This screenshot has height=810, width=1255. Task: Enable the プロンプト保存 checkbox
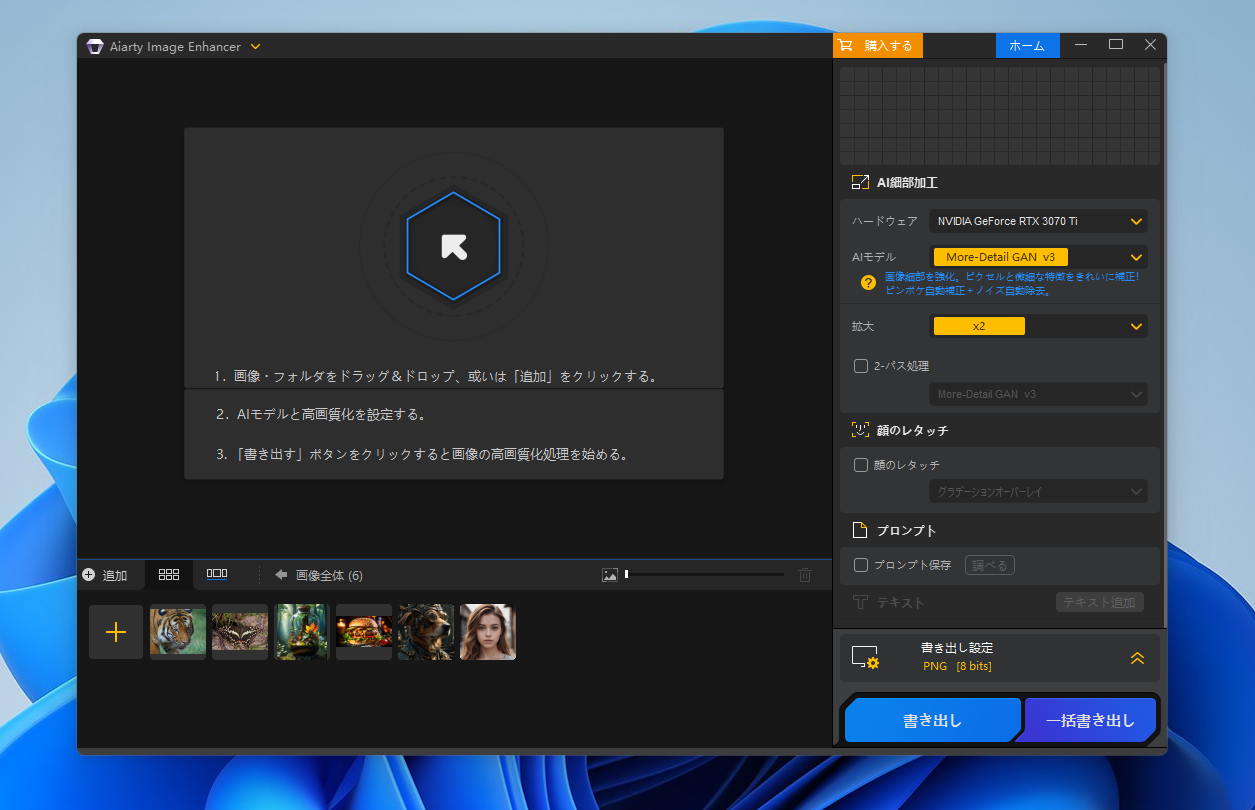point(861,565)
